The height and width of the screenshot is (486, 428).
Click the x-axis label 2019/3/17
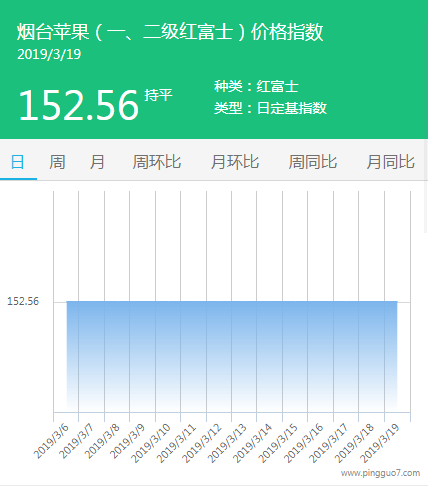click(x=329, y=443)
